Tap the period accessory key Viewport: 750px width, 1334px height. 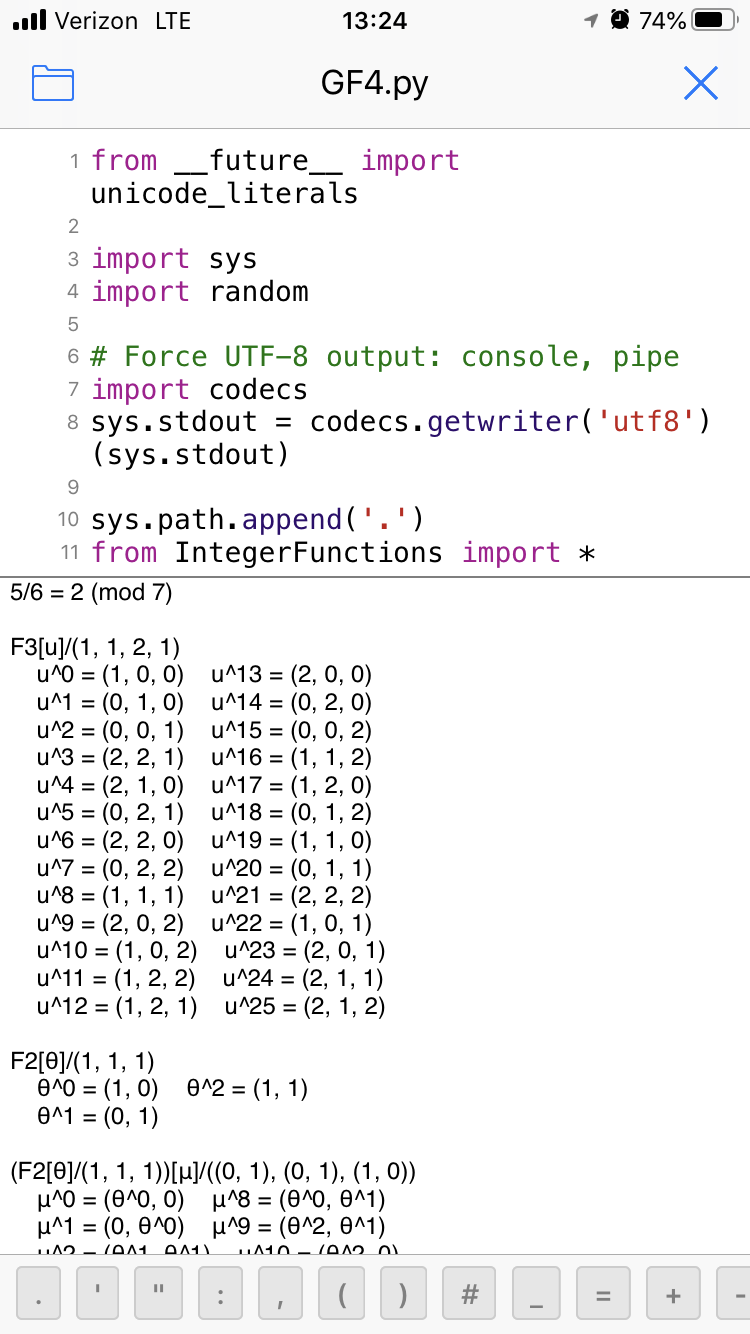click(38, 1292)
